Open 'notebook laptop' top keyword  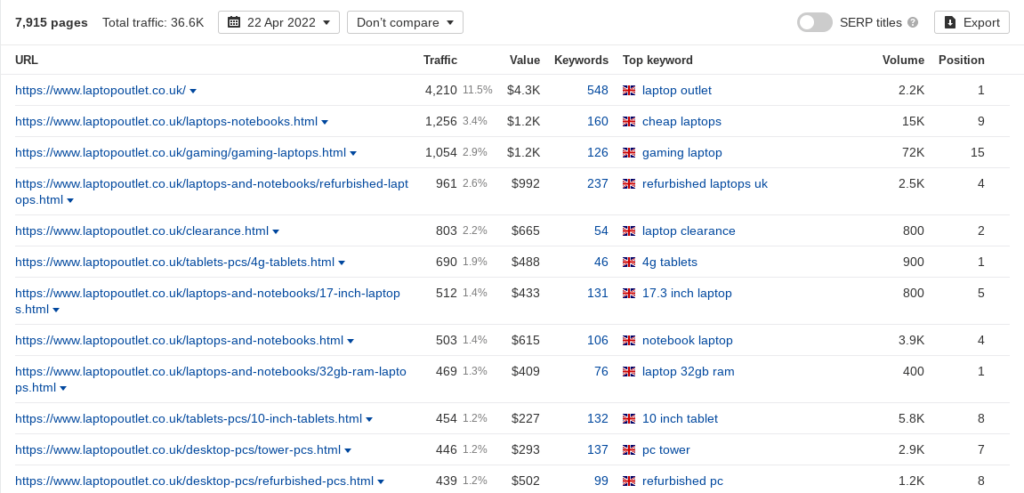tap(687, 341)
